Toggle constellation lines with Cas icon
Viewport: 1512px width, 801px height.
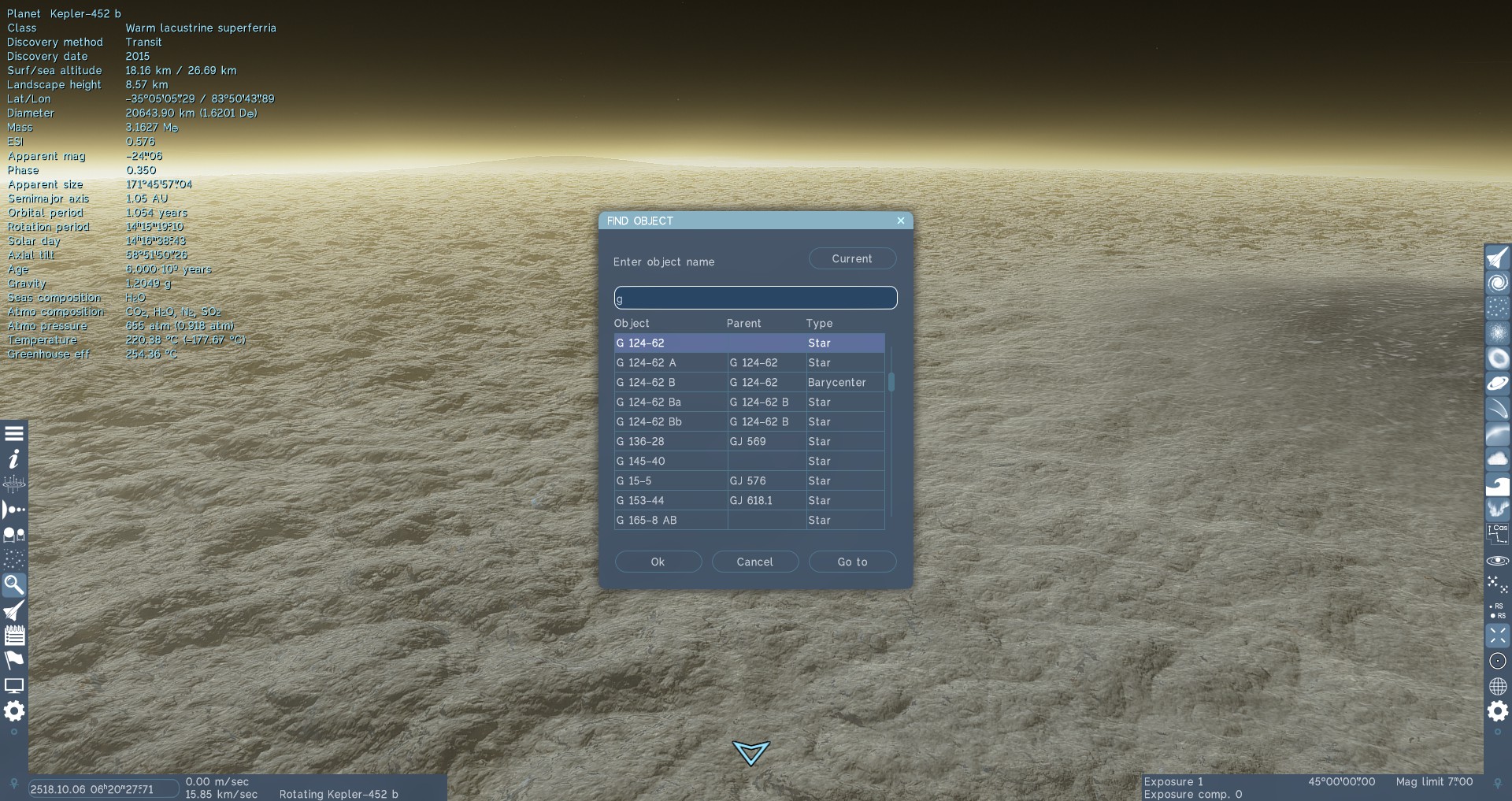1497,534
